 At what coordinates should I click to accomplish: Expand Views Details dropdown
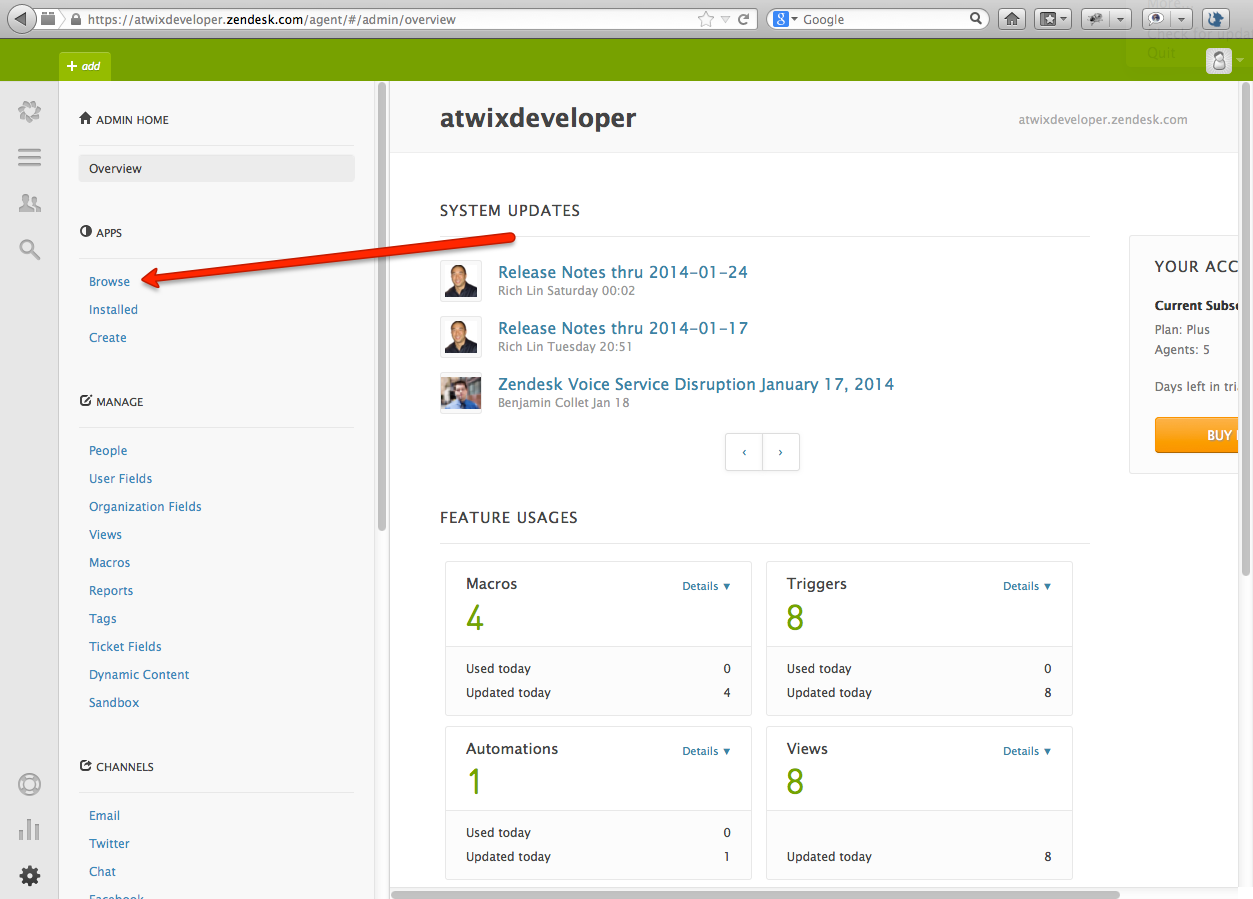(1027, 751)
